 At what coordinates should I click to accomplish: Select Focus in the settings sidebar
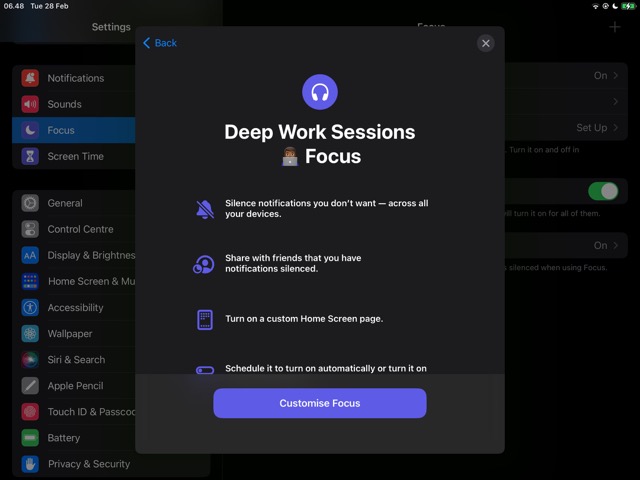(61, 130)
